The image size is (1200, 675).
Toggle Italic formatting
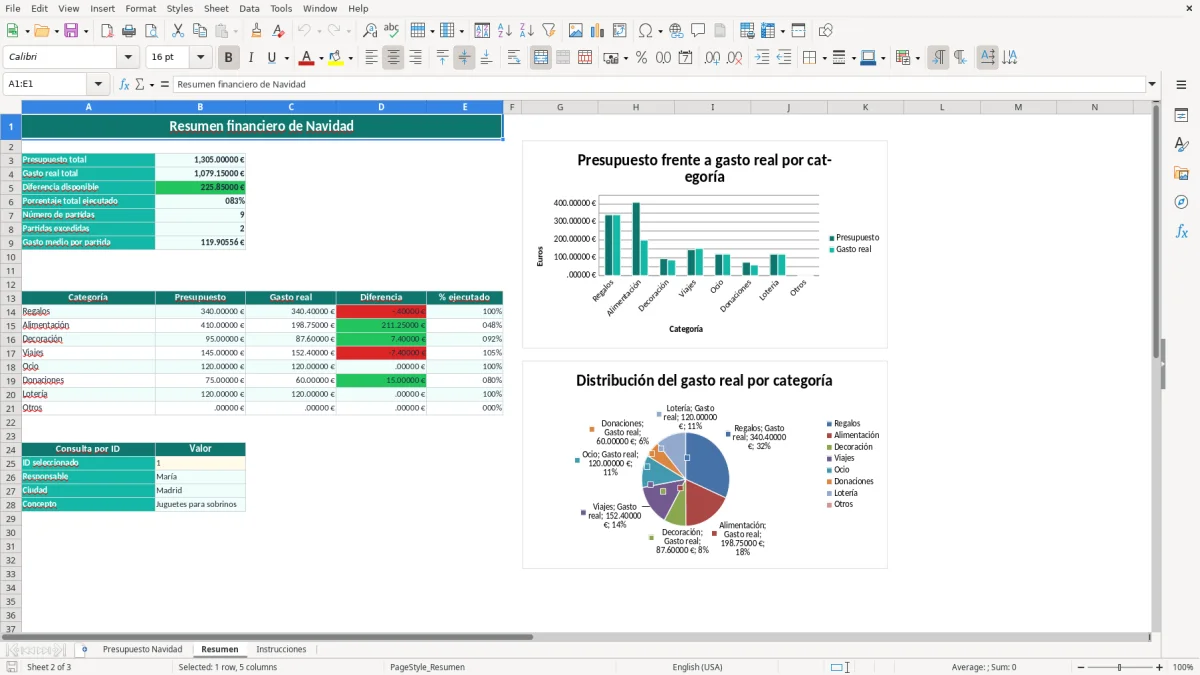pyautogui.click(x=251, y=58)
